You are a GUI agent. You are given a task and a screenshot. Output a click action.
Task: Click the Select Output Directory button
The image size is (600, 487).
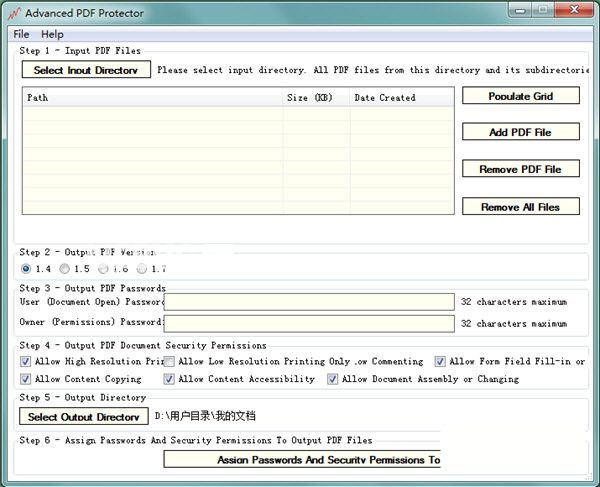point(84,416)
